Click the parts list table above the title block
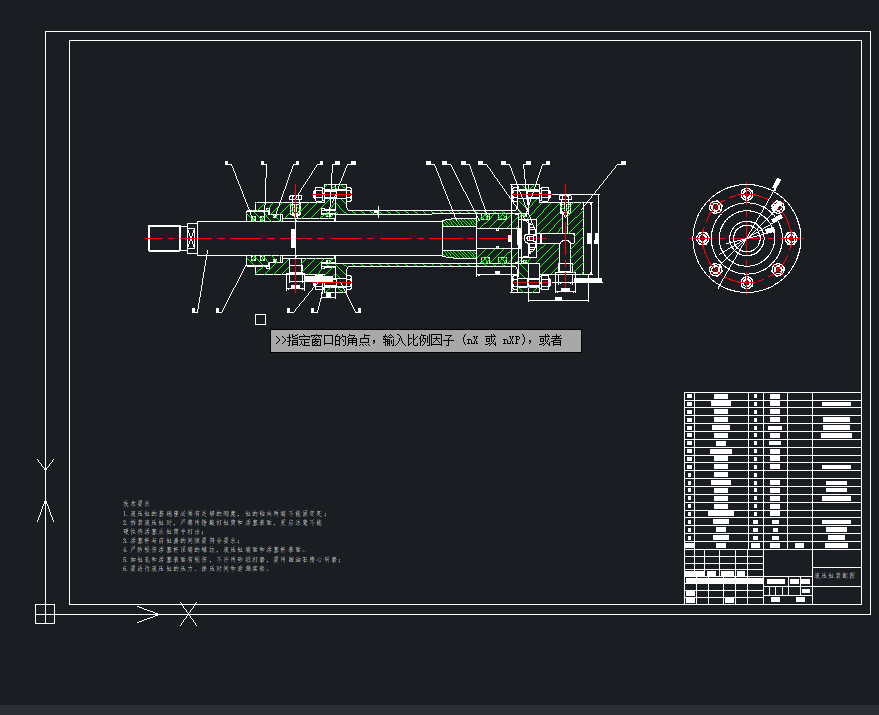879x715 pixels. 772,470
